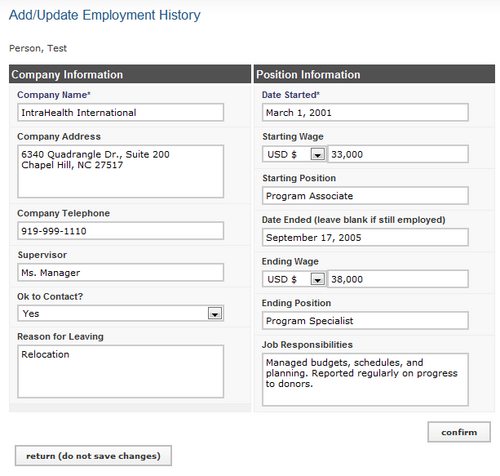Open the Ending Wage currency dropdown arrow
Image resolution: width=500 pixels, height=476 pixels.
click(x=318, y=279)
